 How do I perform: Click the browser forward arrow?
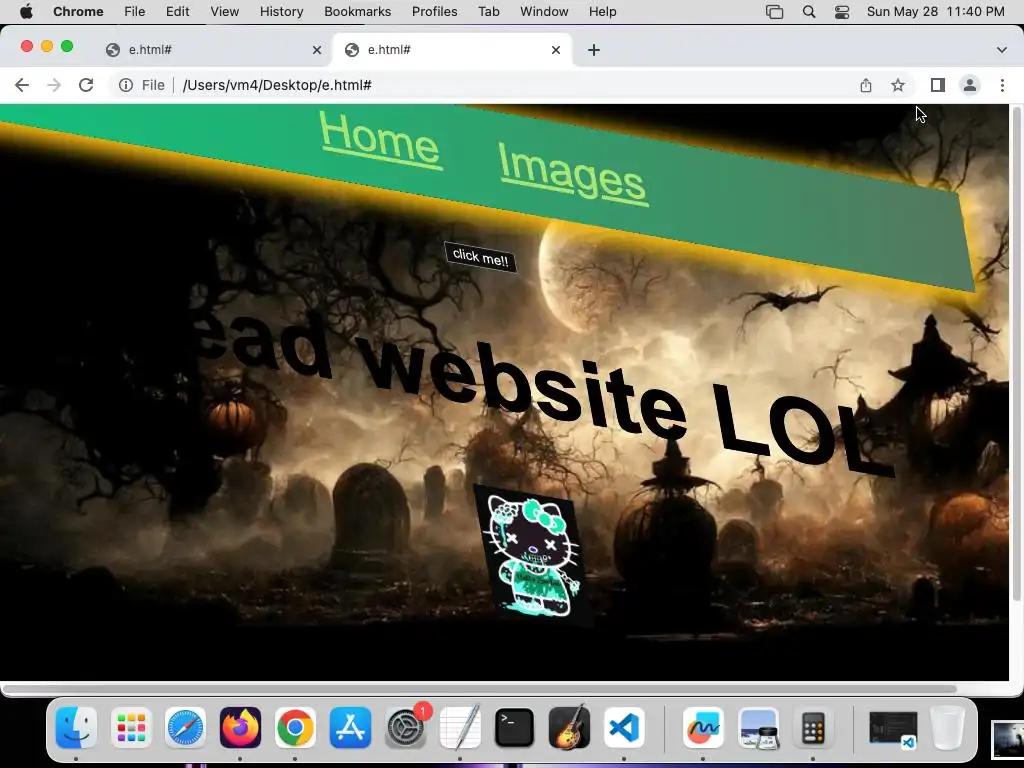54,85
